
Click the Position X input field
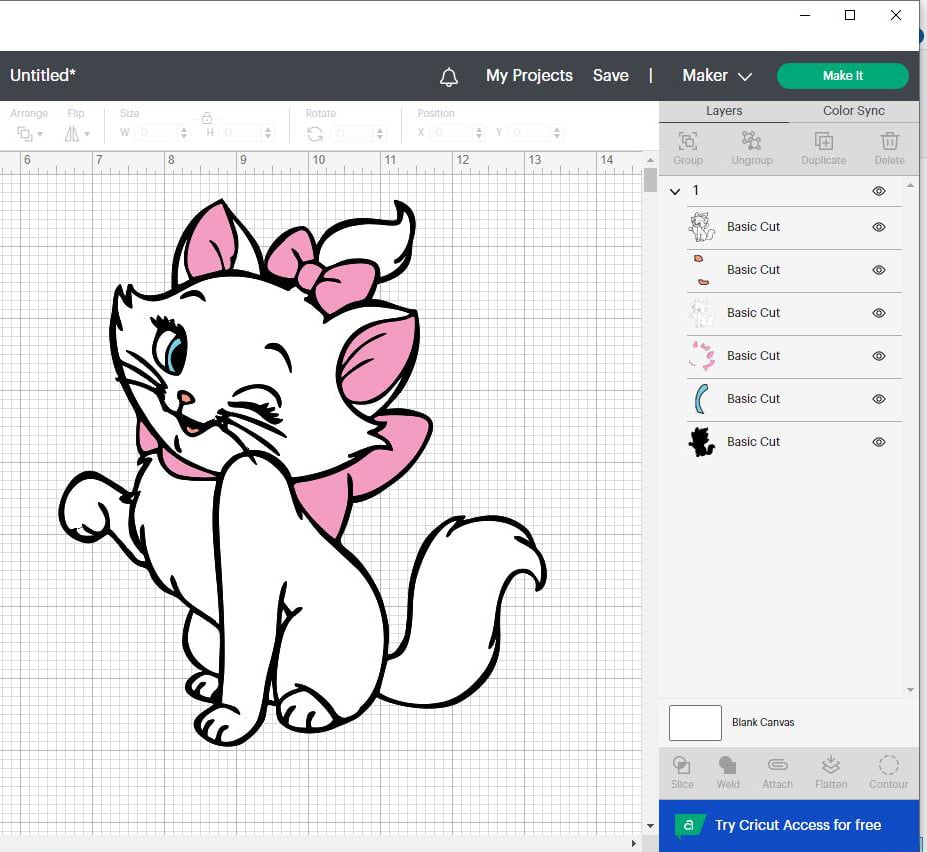452,133
